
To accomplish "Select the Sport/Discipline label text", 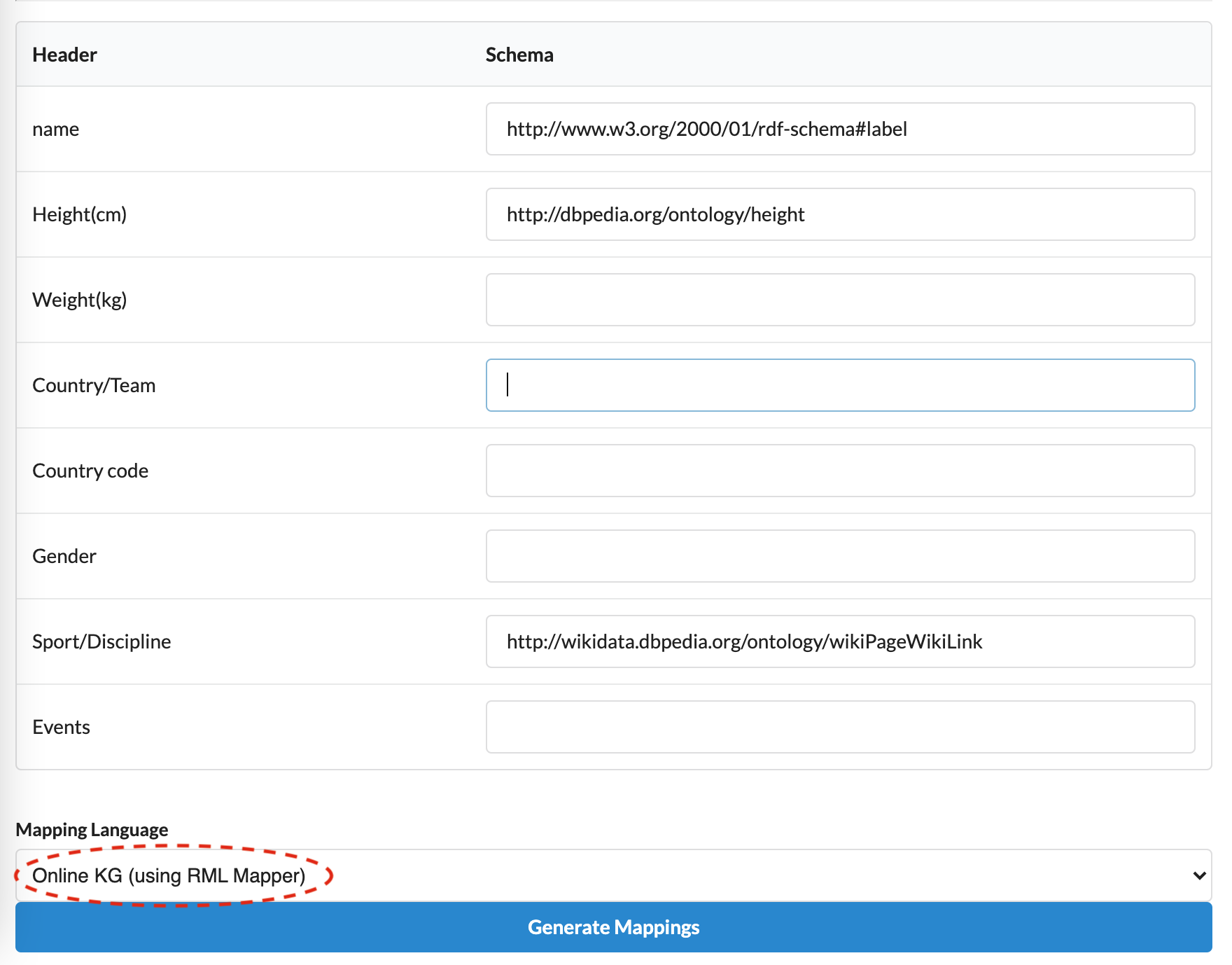I will click(101, 641).
